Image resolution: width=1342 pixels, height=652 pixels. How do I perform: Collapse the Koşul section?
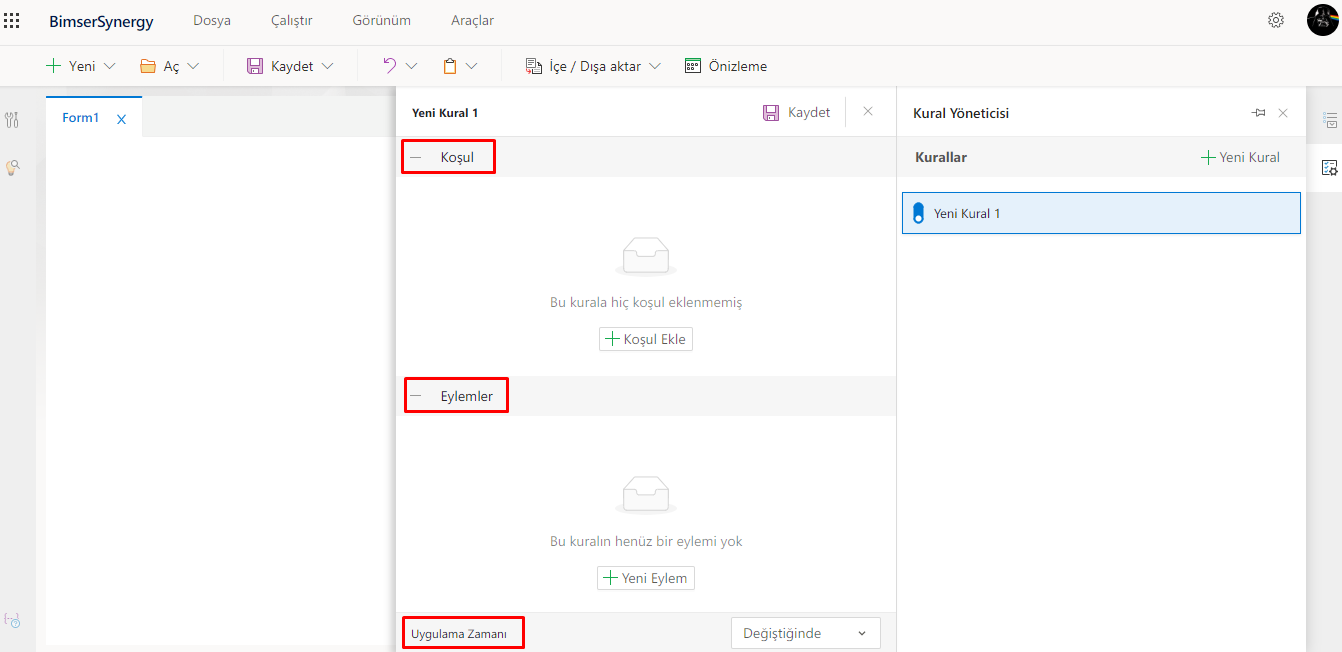pos(416,157)
